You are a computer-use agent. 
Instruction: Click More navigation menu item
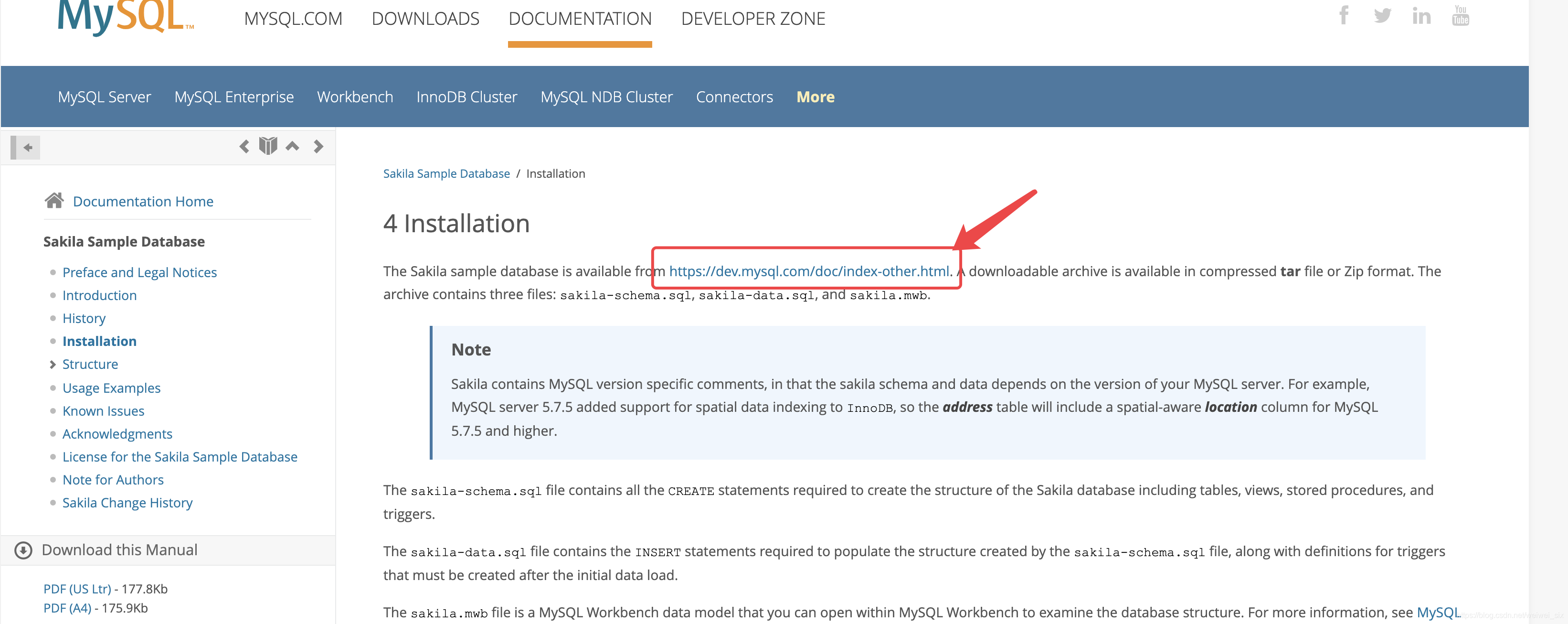814,96
